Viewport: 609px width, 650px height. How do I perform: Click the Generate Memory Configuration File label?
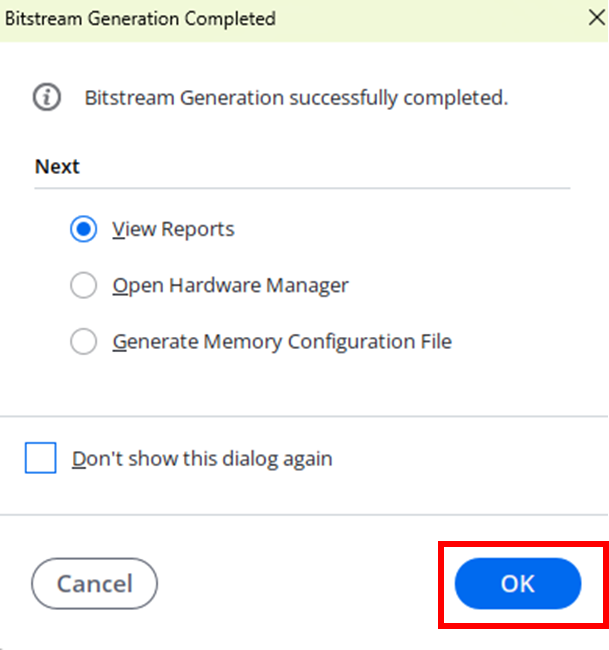click(x=282, y=342)
